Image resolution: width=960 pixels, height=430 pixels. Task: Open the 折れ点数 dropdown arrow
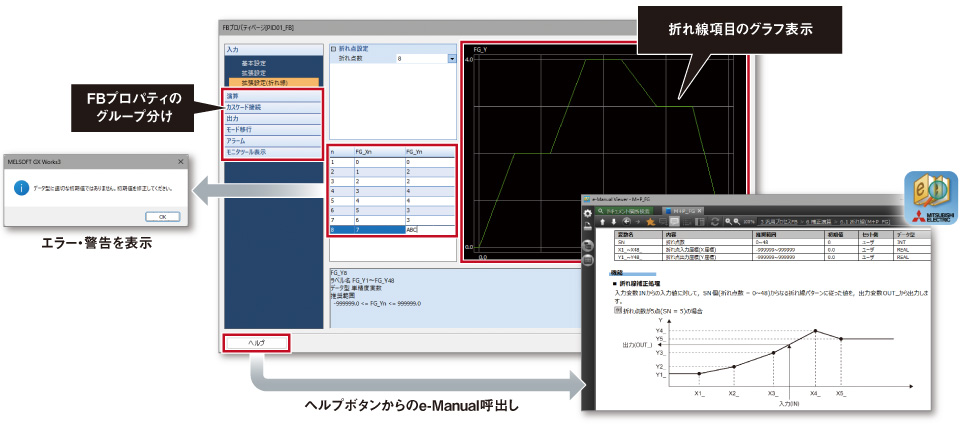pos(452,59)
